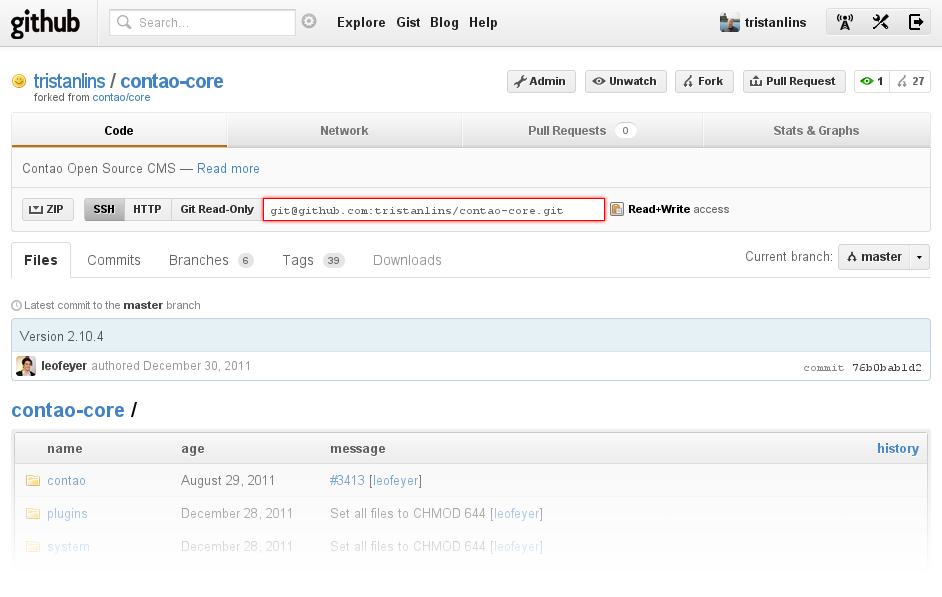Click the Fork button
Viewport: 942px width, 597px height.
[x=704, y=81]
